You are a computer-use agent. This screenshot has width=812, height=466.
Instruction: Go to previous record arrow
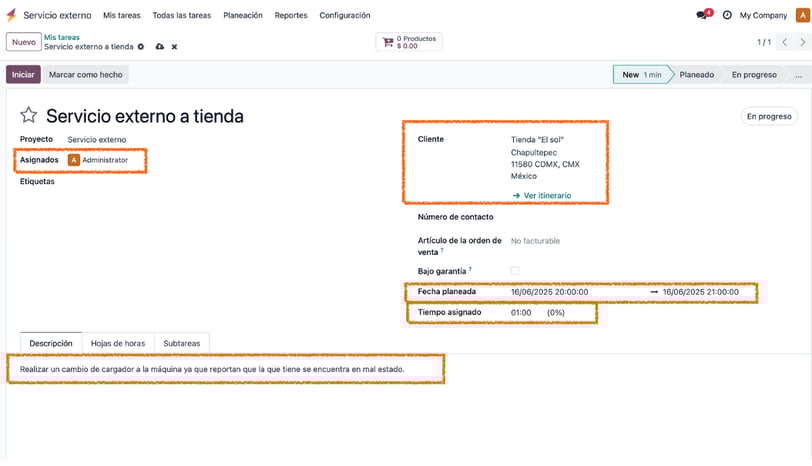pos(785,42)
